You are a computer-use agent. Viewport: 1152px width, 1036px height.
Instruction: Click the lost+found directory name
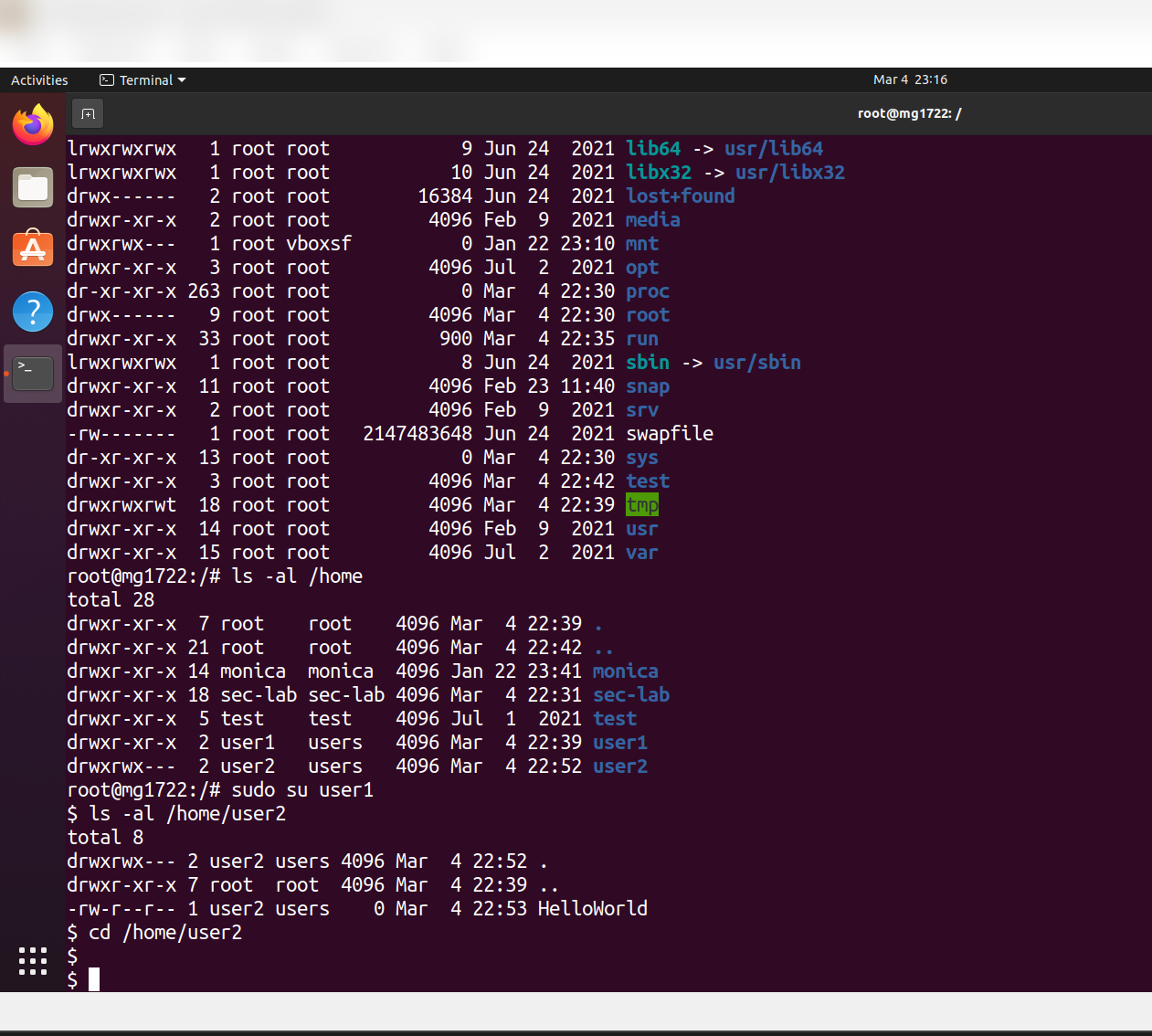coord(681,196)
